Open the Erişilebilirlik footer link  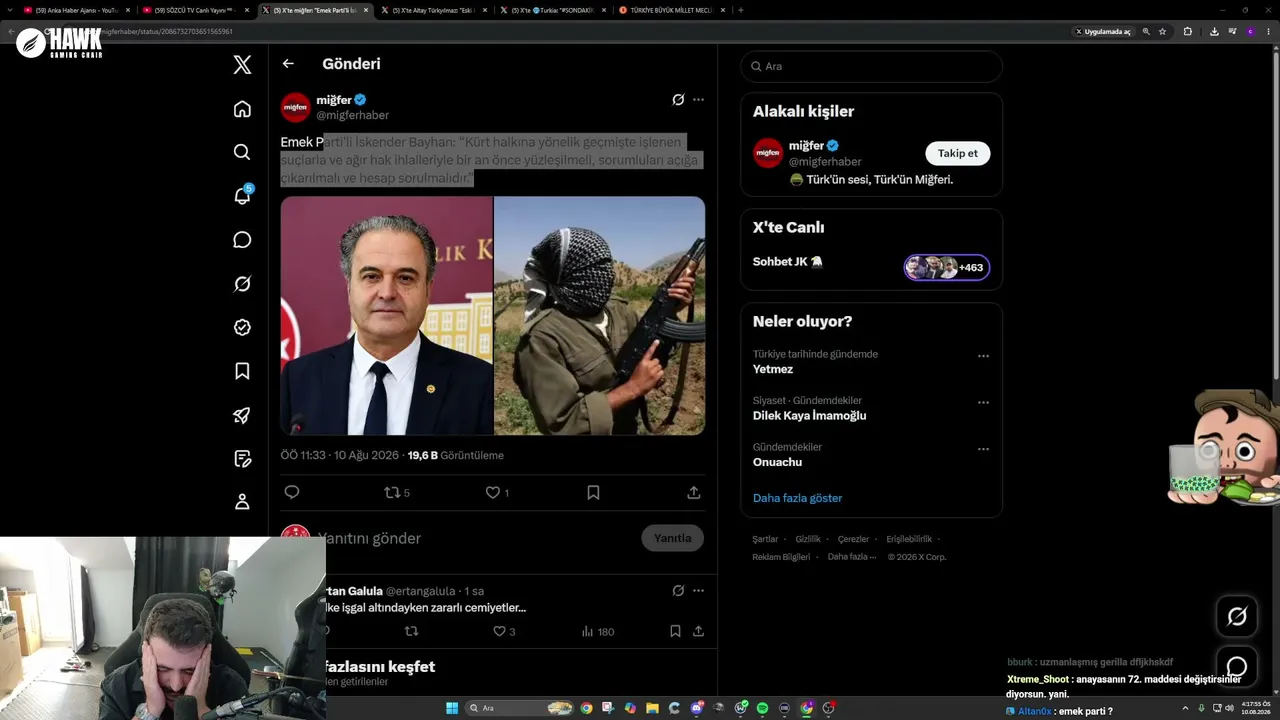pos(909,539)
